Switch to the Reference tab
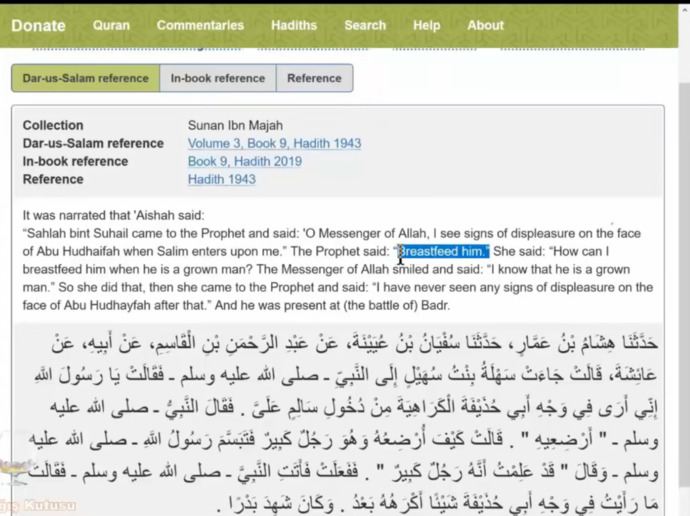 [x=314, y=78]
